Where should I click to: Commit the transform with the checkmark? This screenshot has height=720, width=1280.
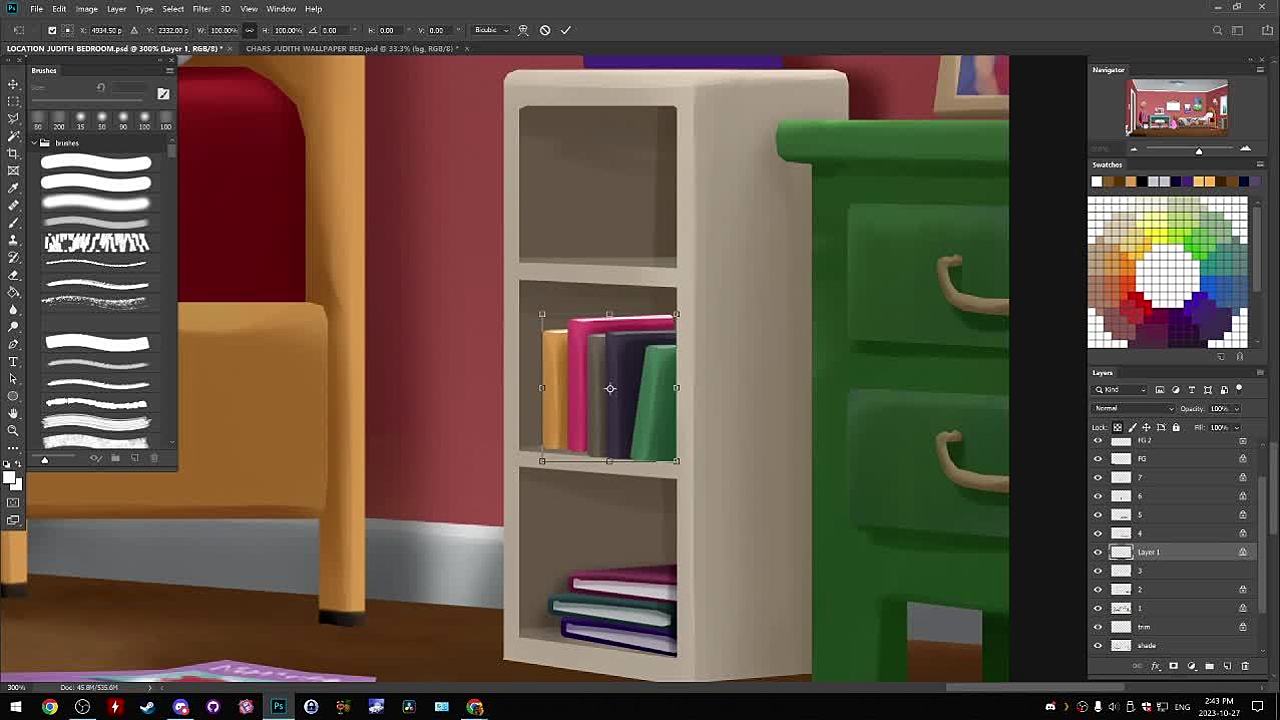tap(565, 30)
